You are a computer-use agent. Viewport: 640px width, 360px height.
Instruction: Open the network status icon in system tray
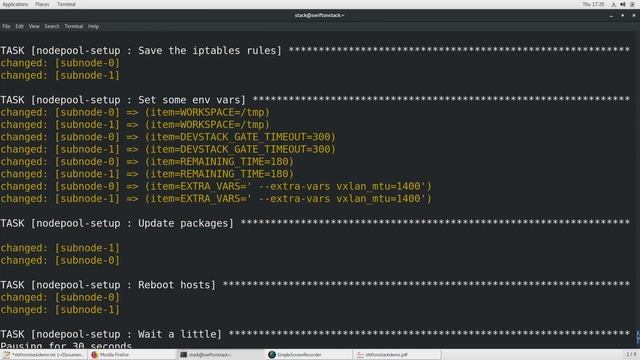tap(613, 4)
